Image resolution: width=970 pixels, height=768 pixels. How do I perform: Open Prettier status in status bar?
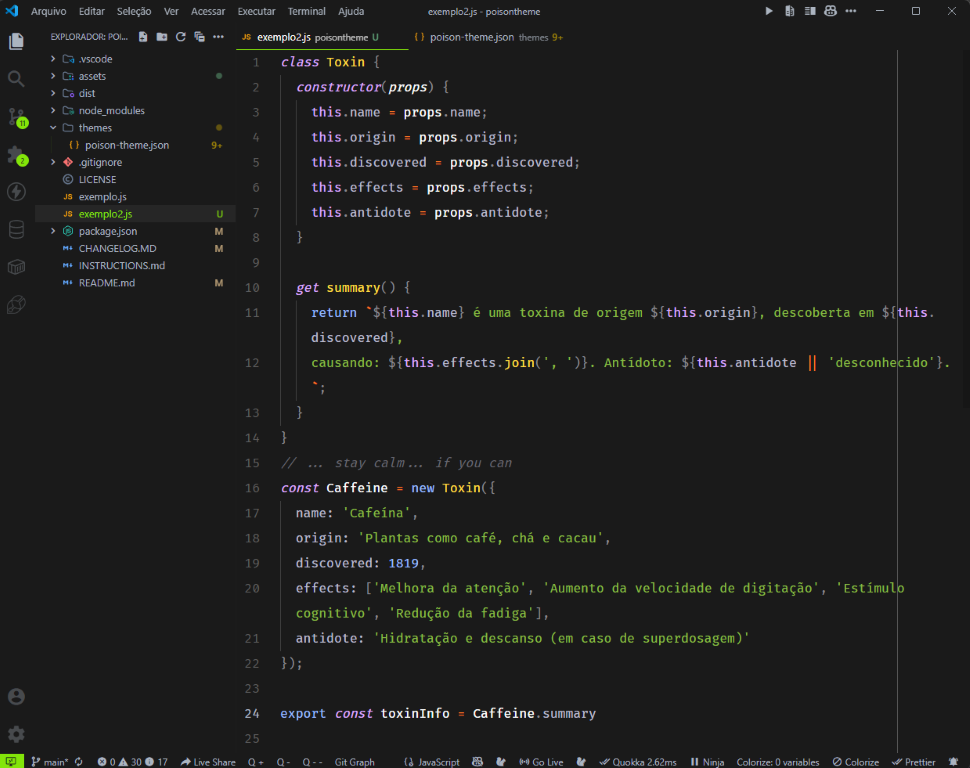[x=914, y=762]
